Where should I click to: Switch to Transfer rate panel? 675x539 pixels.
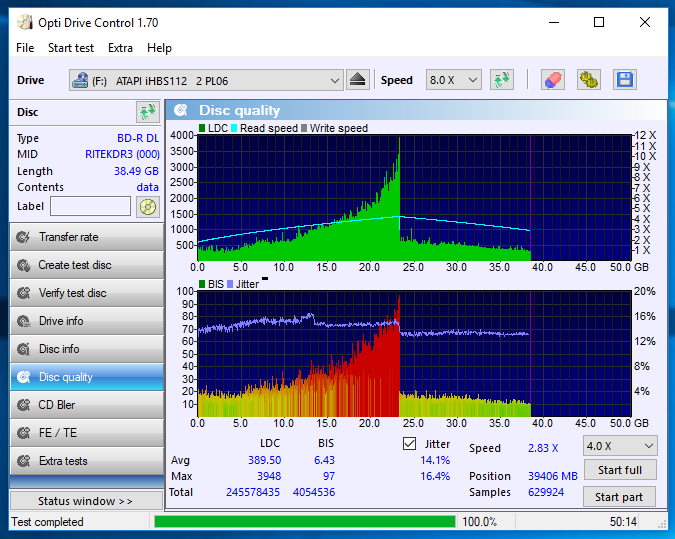tap(87, 237)
